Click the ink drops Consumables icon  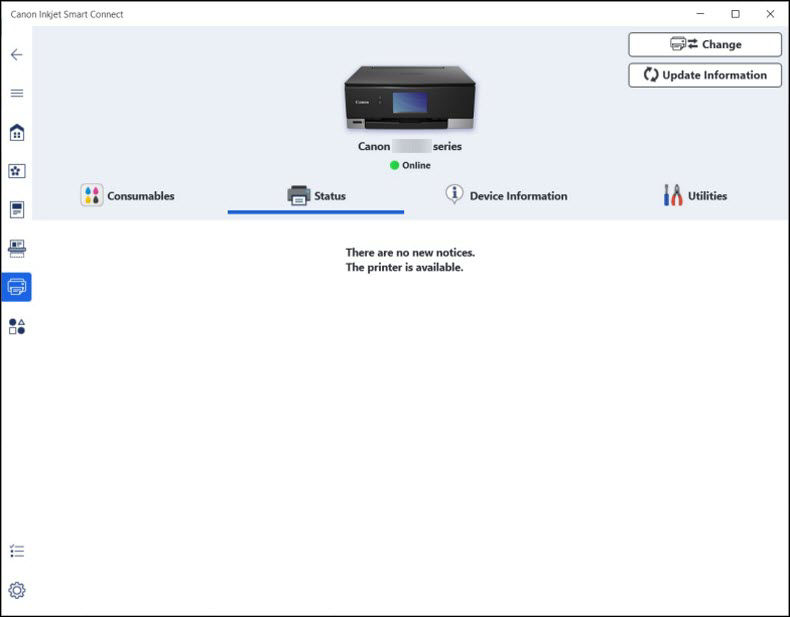point(92,196)
